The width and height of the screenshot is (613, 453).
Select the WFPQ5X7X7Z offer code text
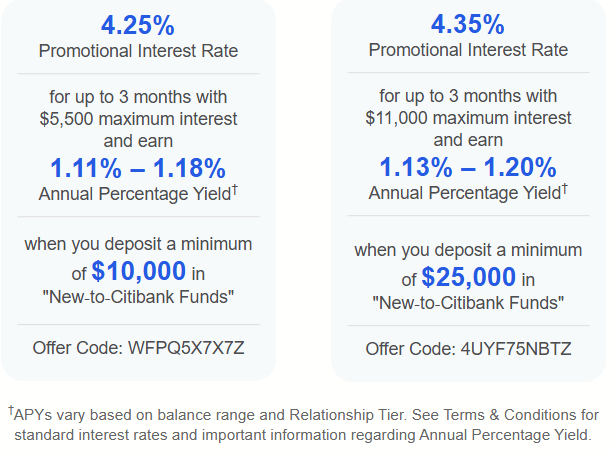[x=186, y=348]
